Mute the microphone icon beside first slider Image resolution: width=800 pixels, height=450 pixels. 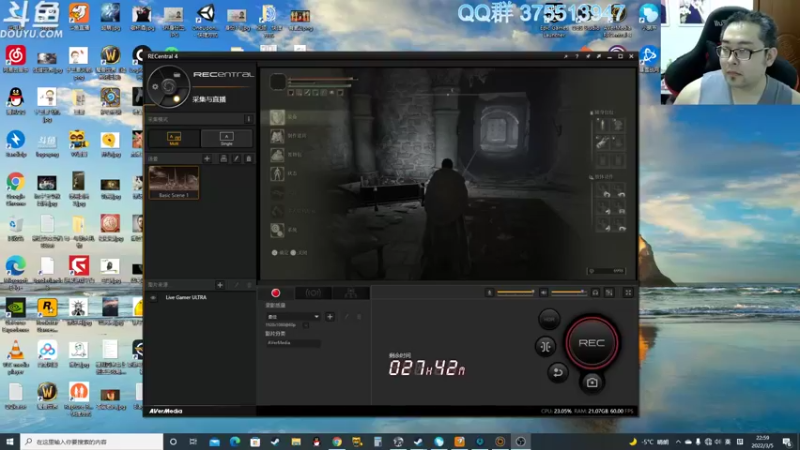489,292
